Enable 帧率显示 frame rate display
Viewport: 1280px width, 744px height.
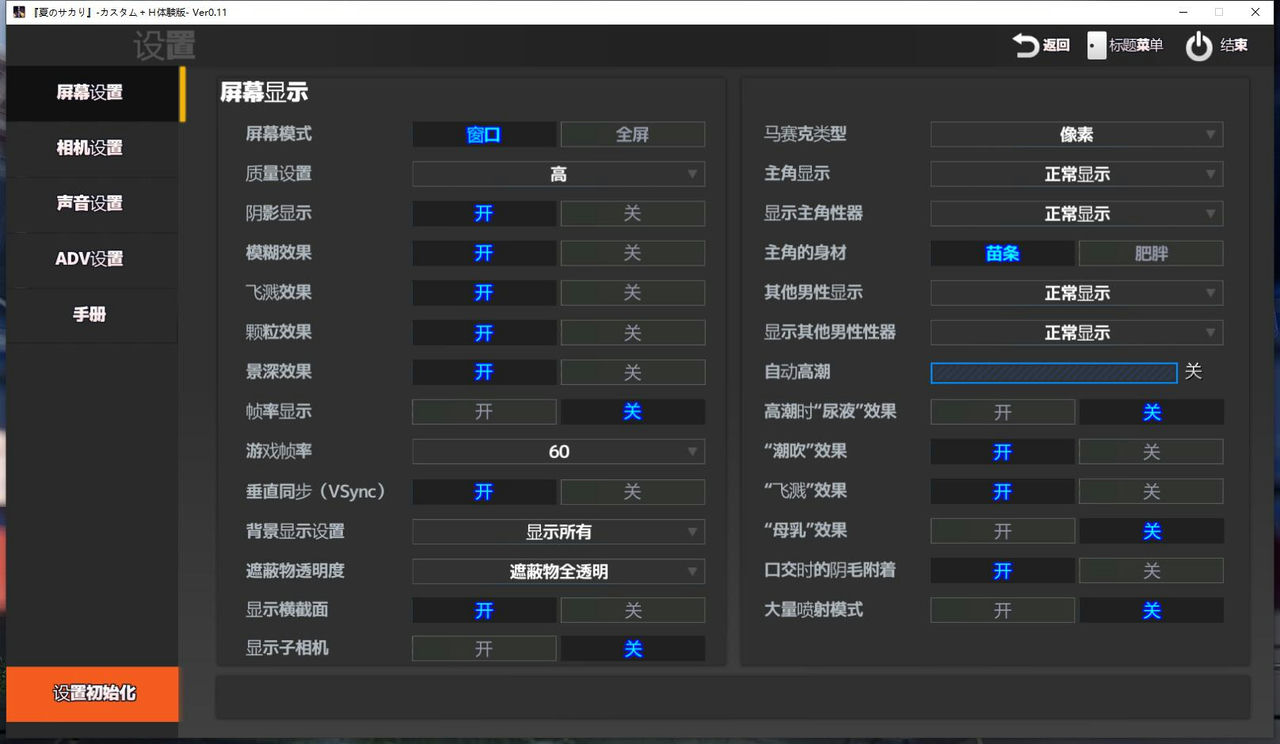(x=484, y=411)
